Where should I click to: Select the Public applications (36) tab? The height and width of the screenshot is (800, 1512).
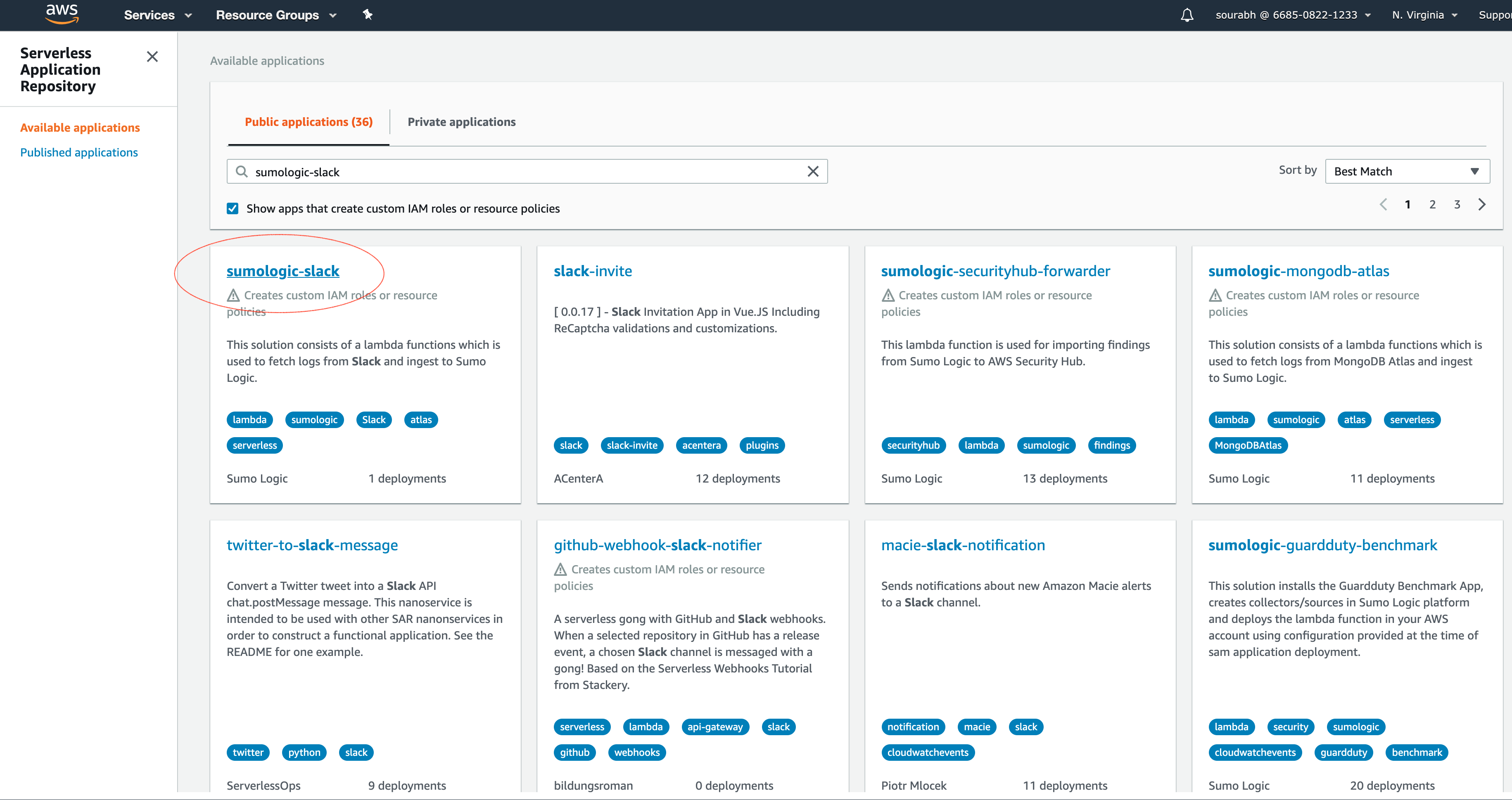click(x=308, y=122)
